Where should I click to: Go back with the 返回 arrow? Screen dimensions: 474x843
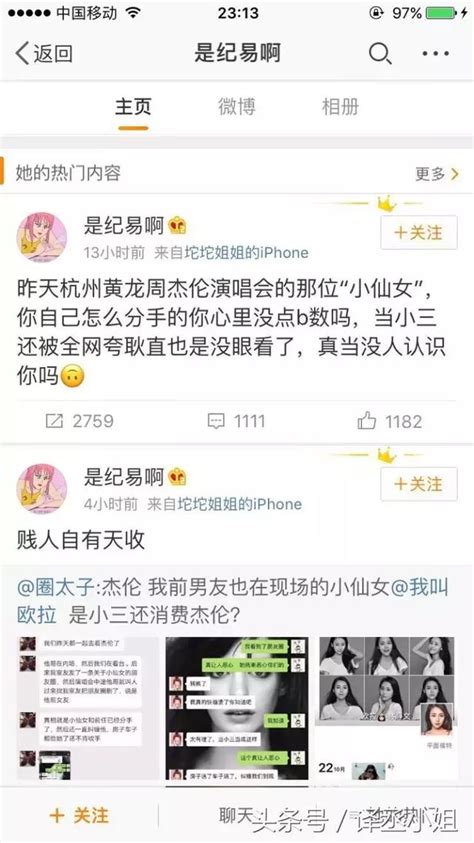coord(44,54)
